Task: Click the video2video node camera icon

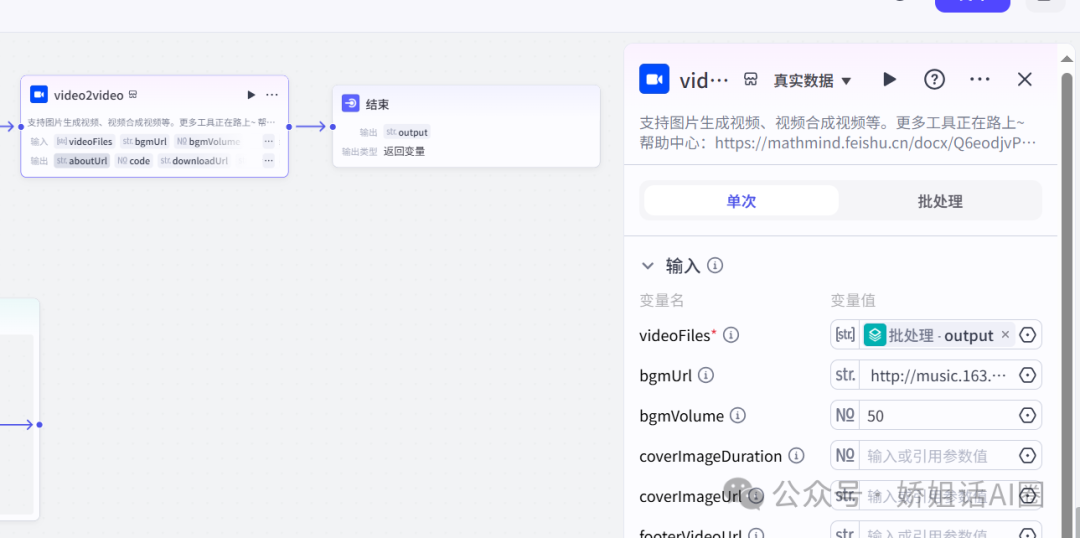Action: tap(39, 94)
